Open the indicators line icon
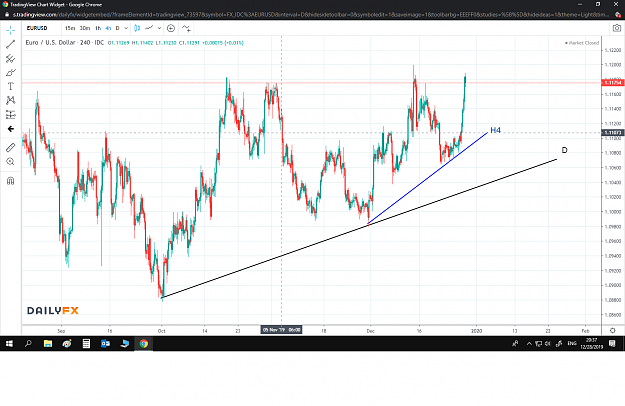Viewport: 625px width, 406px height. tap(149, 28)
